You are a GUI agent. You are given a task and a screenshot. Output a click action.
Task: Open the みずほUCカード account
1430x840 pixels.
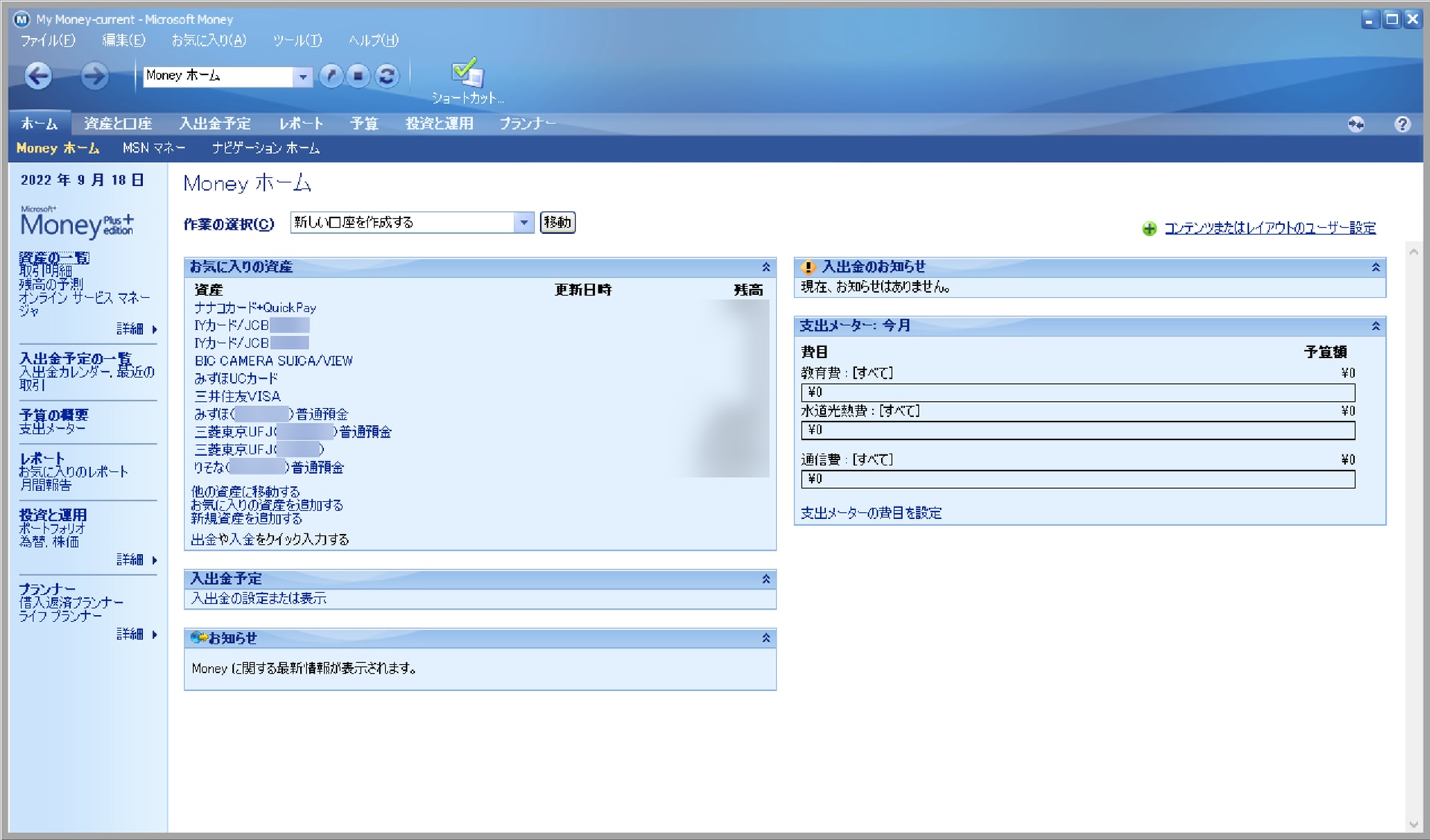(x=236, y=379)
